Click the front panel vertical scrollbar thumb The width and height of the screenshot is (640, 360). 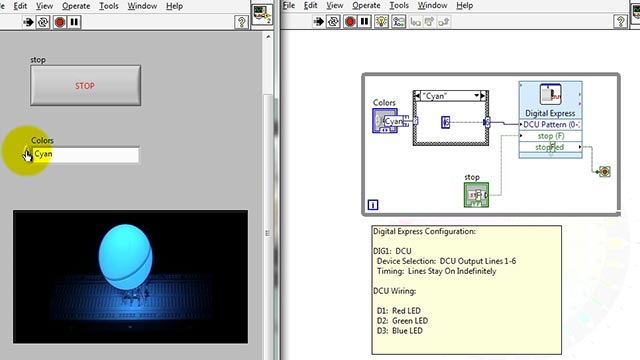coord(268,233)
